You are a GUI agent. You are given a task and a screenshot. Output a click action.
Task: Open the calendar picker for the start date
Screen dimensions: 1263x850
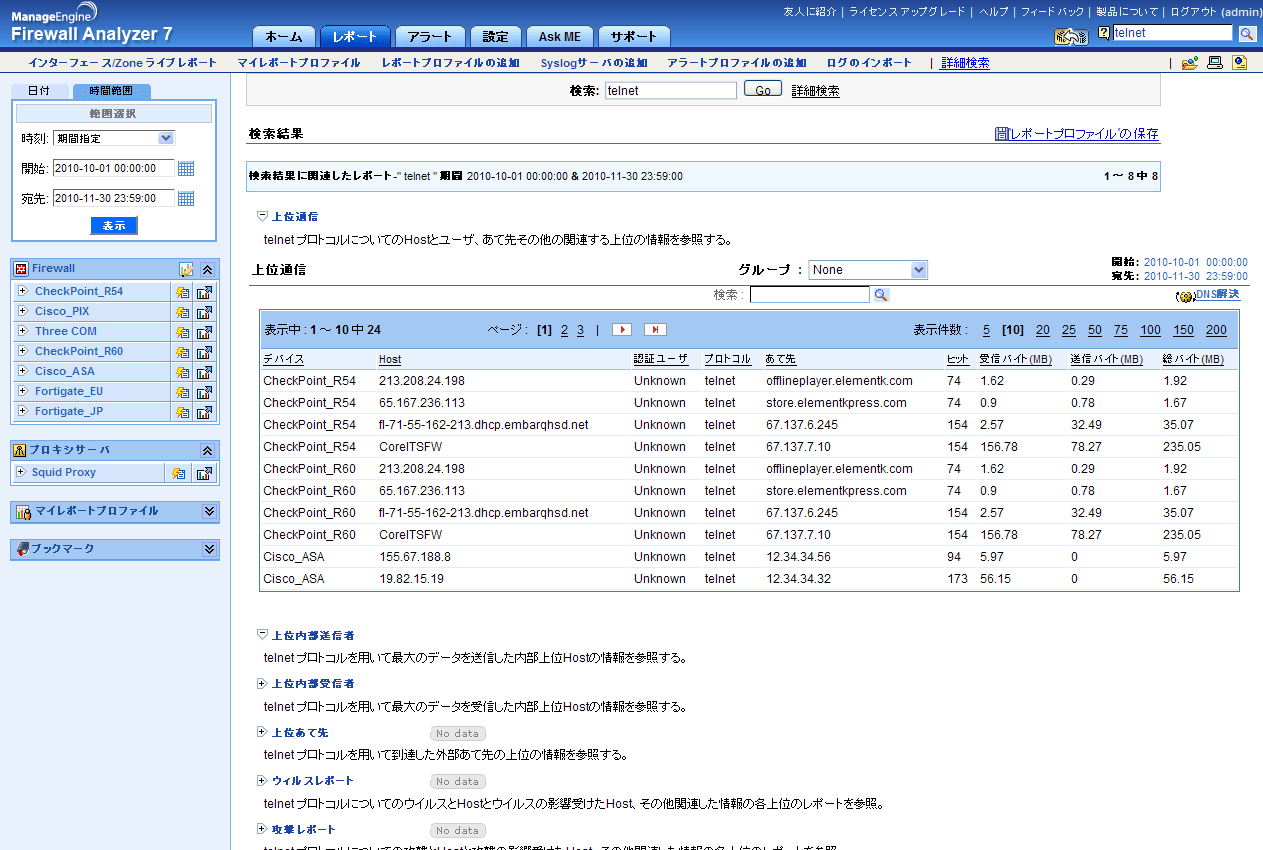click(x=186, y=169)
